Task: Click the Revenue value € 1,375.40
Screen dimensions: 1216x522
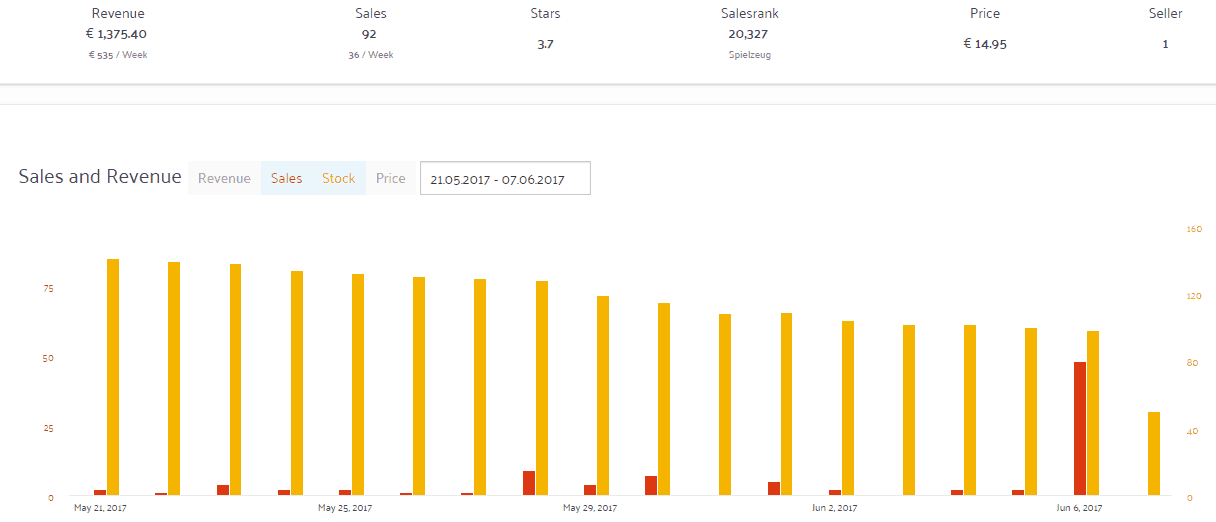Action: click(x=116, y=34)
